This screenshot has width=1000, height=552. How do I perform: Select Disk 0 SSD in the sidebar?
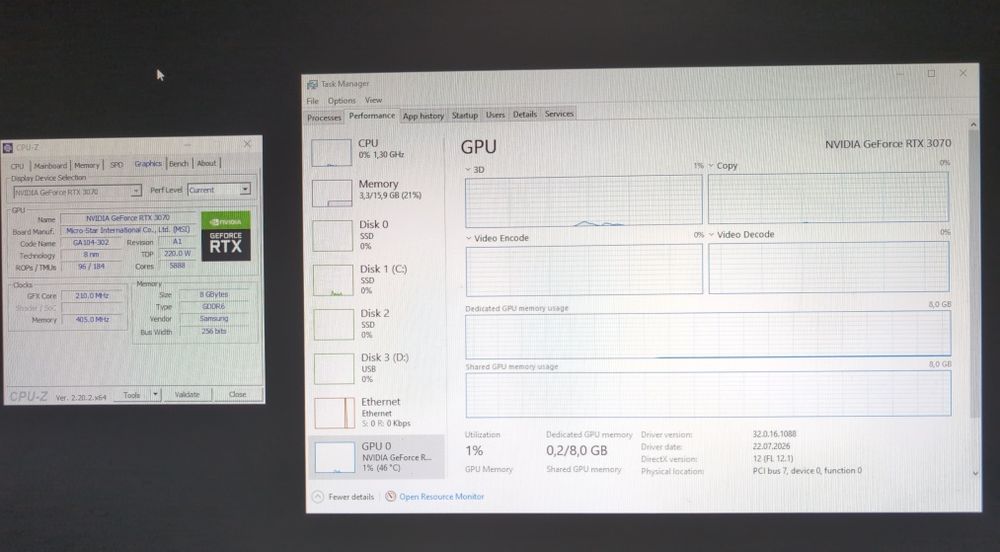tap(376, 235)
